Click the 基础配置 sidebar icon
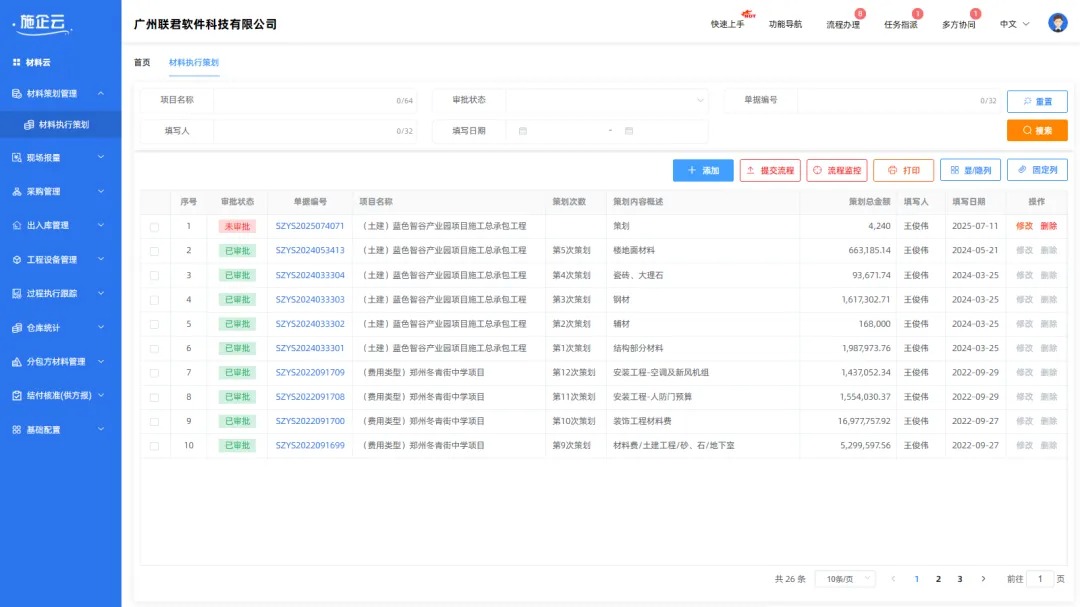The width and height of the screenshot is (1080, 607). tap(17, 429)
